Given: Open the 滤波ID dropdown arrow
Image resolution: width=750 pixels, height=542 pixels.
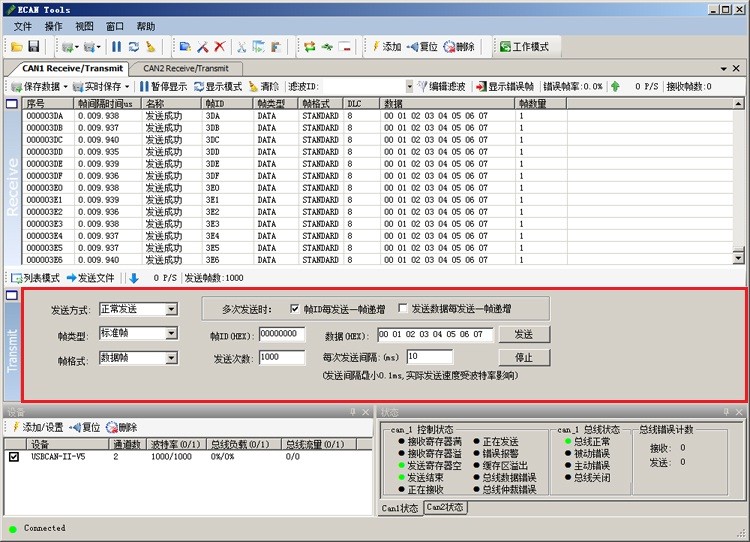Looking at the screenshot, I should [x=409, y=87].
